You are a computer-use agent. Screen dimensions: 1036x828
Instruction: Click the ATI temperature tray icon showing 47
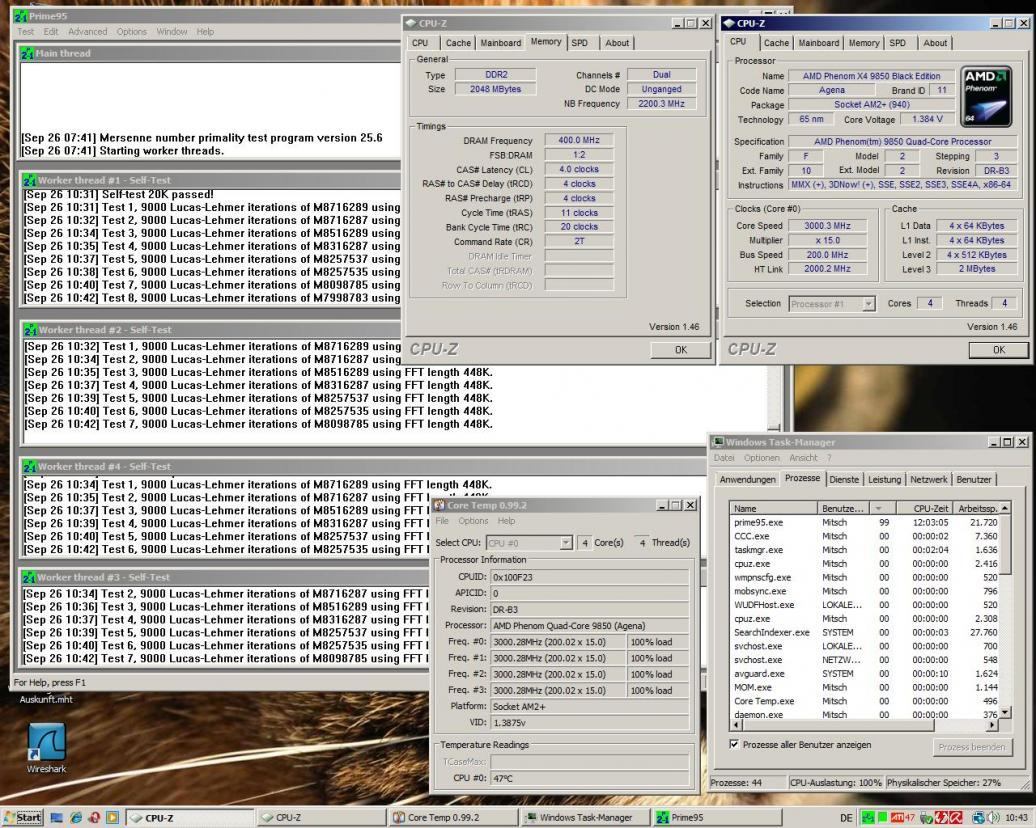point(903,818)
